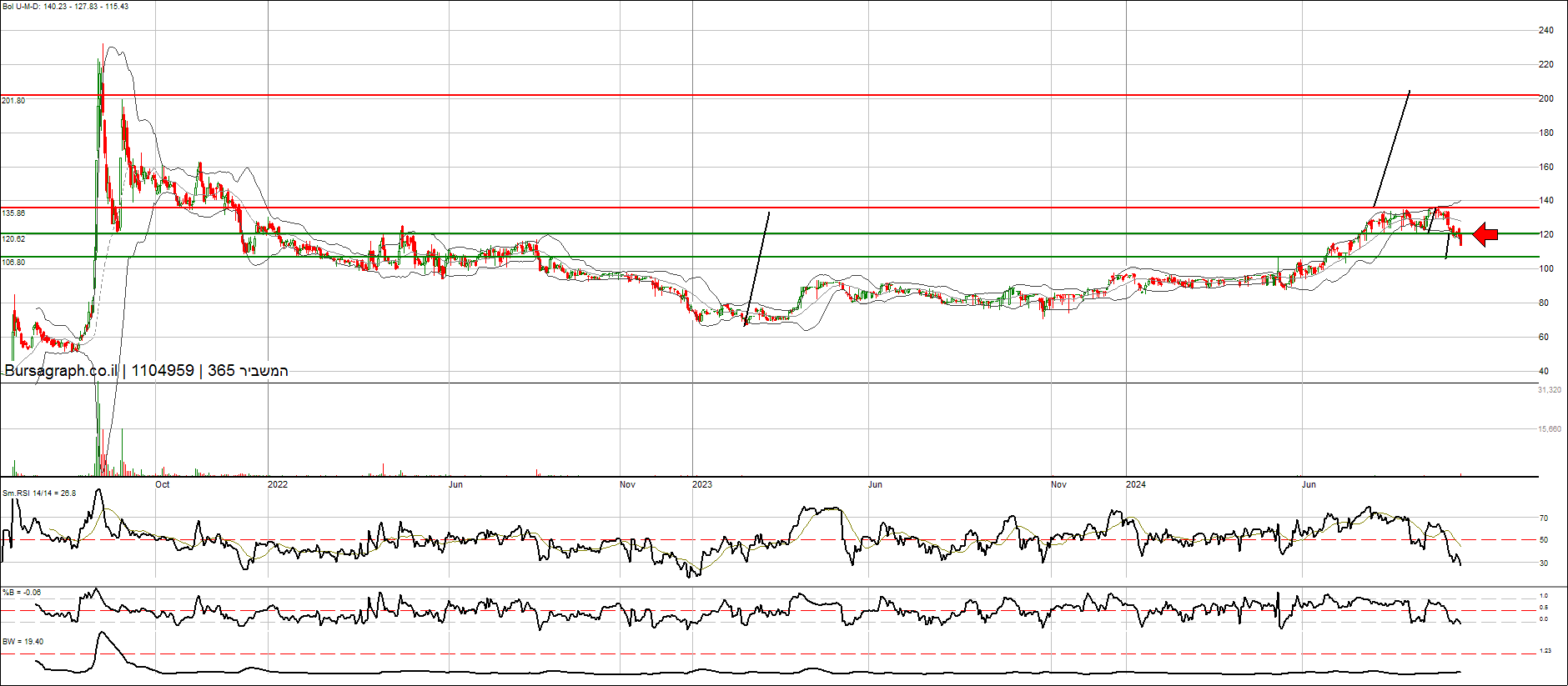Click the Oct date label on the time axis
The width and height of the screenshot is (1568, 686).
(x=162, y=484)
